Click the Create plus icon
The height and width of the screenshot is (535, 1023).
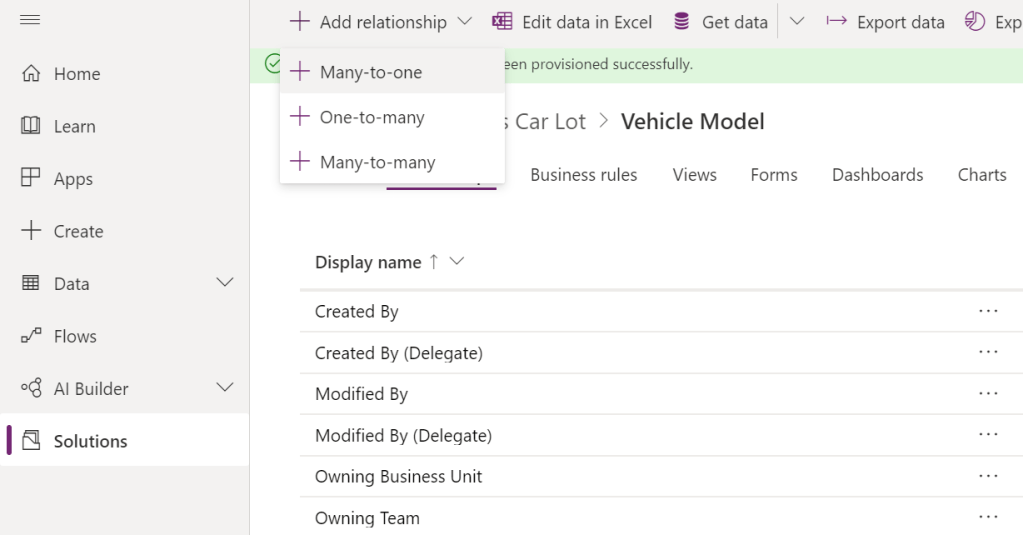click(31, 231)
